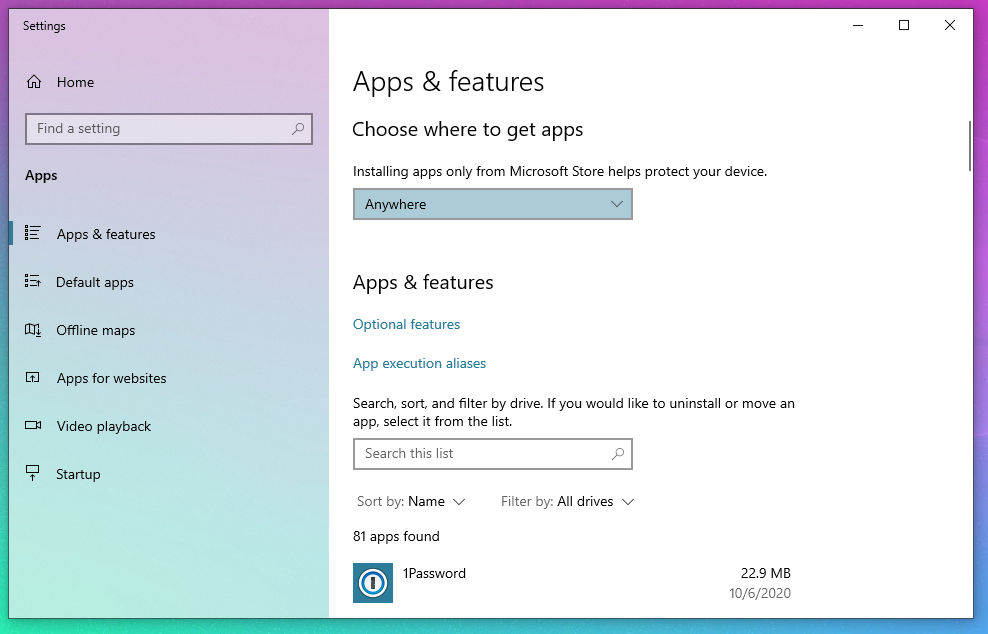Maximize the Settings window

pyautogui.click(x=904, y=25)
